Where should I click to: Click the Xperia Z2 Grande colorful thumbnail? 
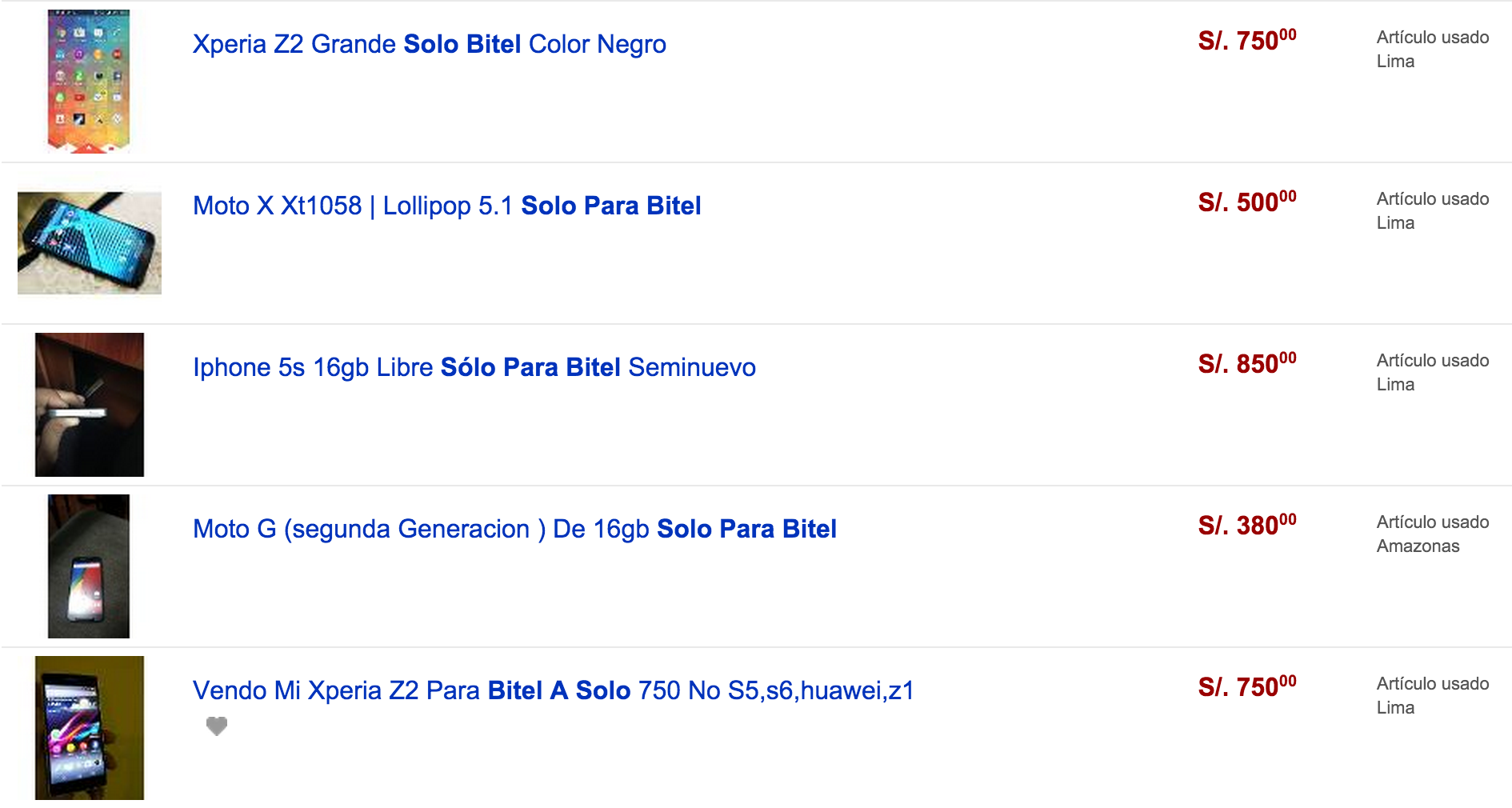tap(89, 81)
